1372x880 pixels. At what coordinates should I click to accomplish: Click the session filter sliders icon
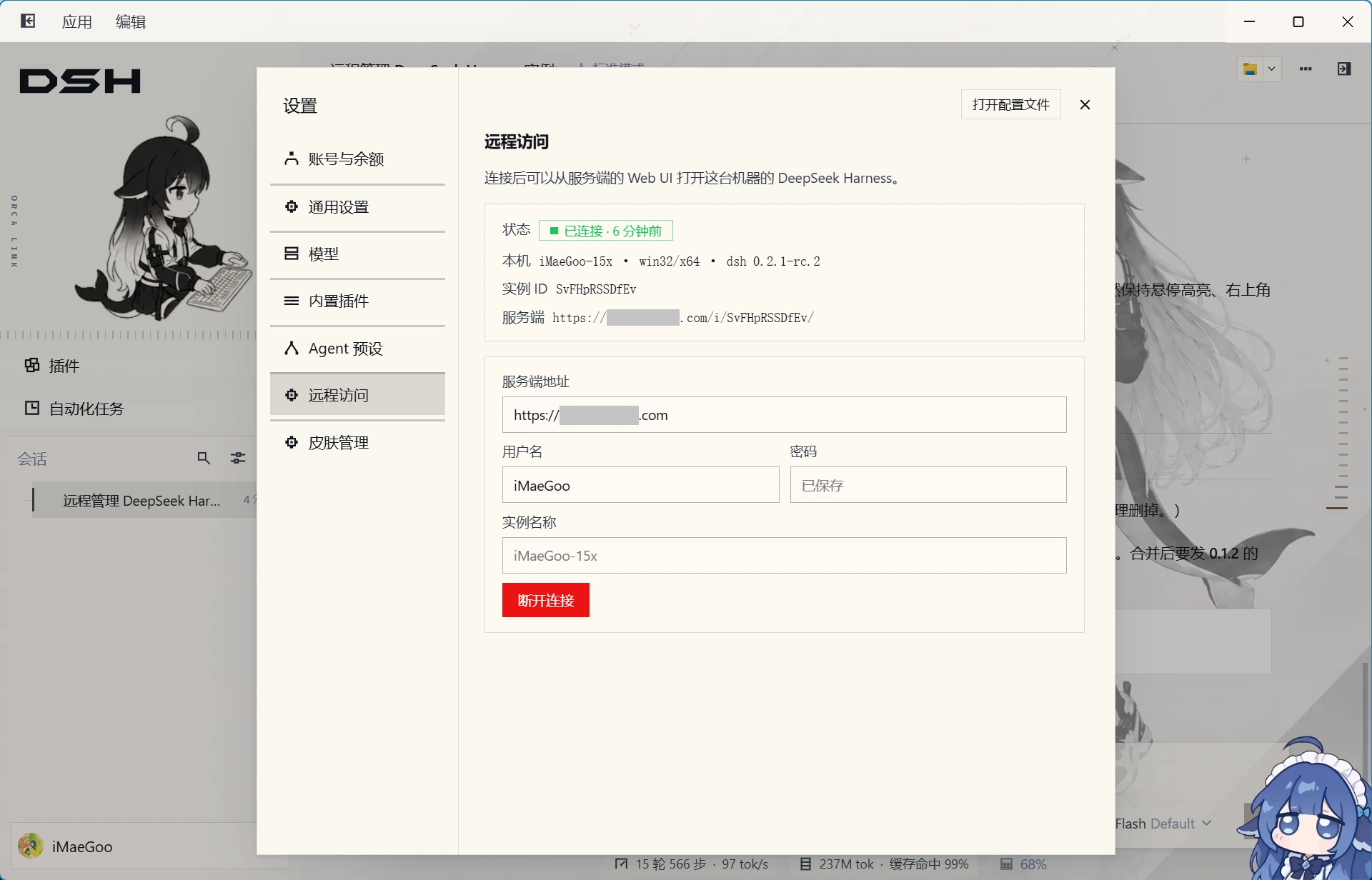coord(238,458)
